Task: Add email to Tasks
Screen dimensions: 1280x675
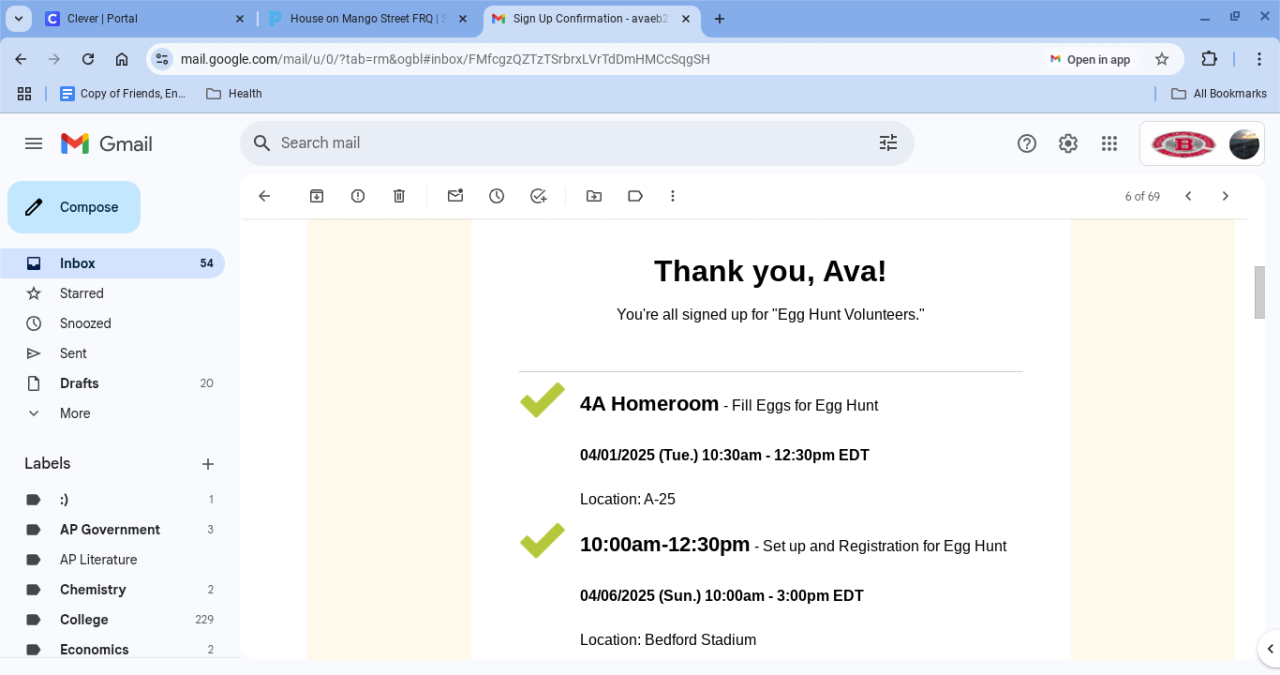Action: [x=538, y=196]
